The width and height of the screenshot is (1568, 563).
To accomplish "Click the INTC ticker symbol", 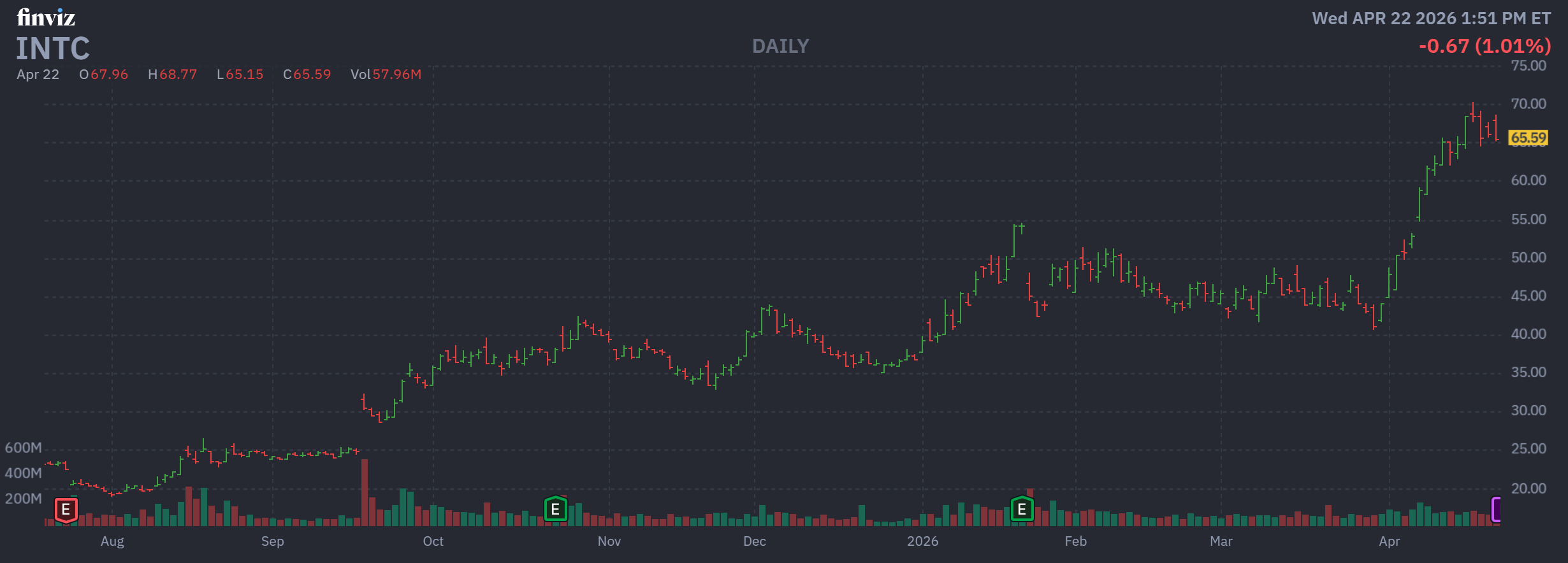I will [53, 49].
